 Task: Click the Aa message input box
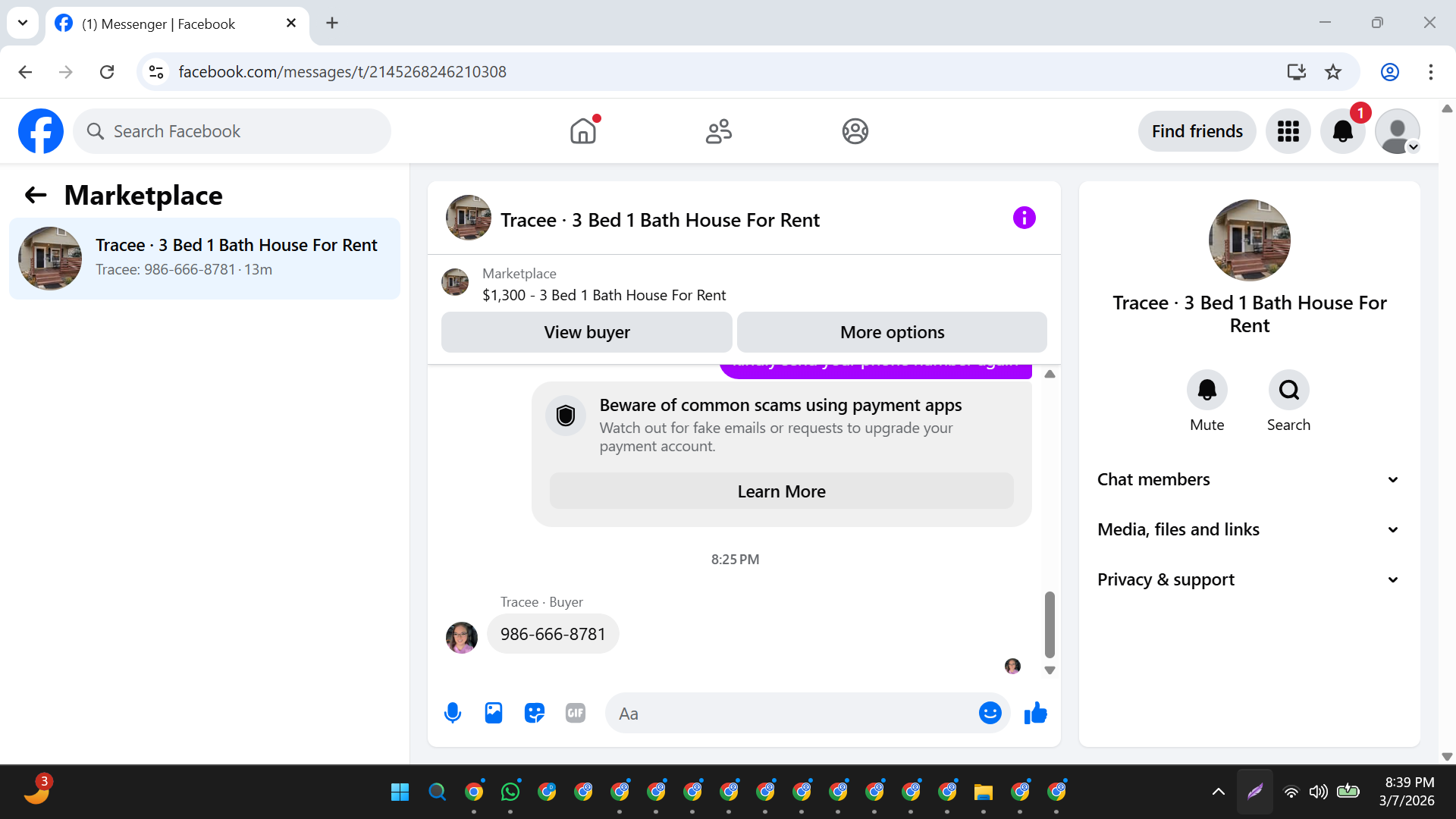792,714
